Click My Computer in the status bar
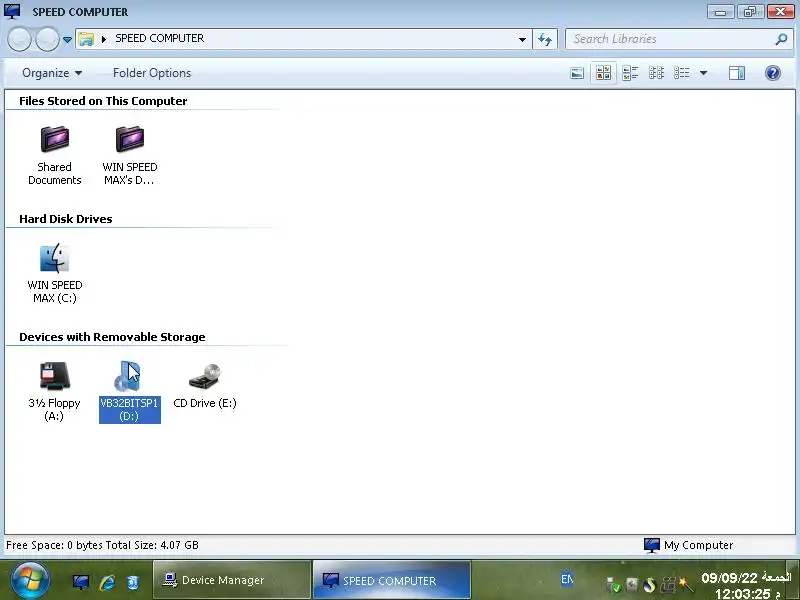This screenshot has width=800, height=600. 688,545
